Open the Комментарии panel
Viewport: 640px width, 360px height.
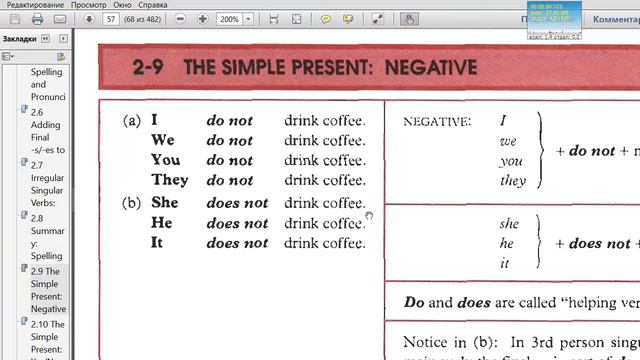coord(616,19)
